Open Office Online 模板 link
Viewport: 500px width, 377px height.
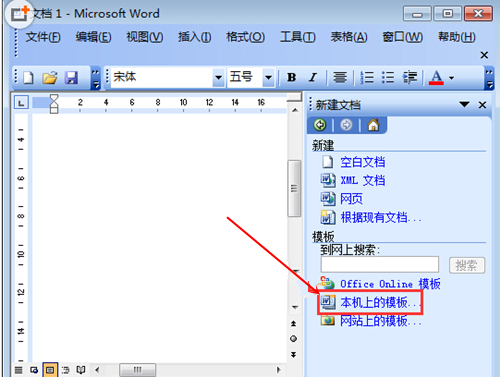tap(390, 284)
